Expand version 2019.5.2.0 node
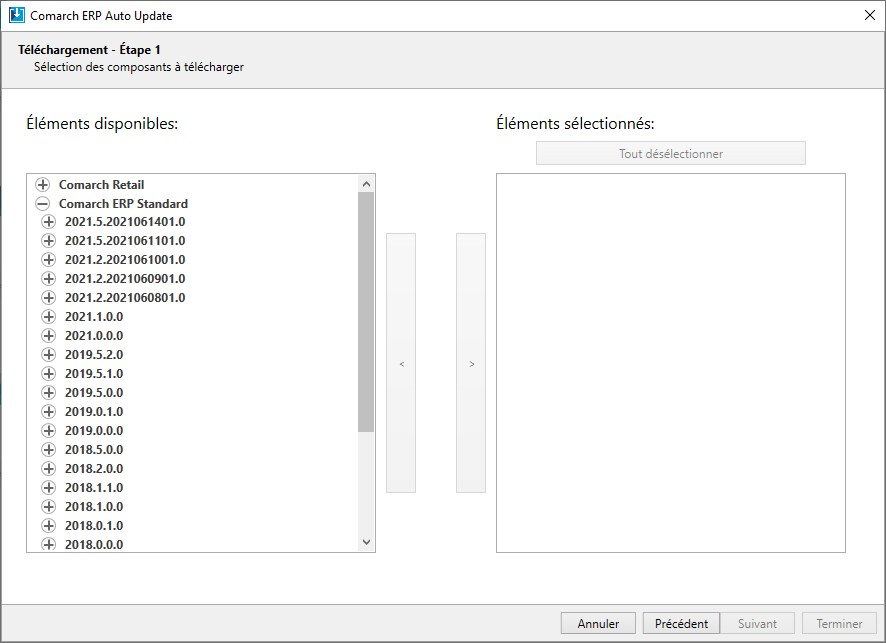This screenshot has width=886, height=643. (49, 355)
